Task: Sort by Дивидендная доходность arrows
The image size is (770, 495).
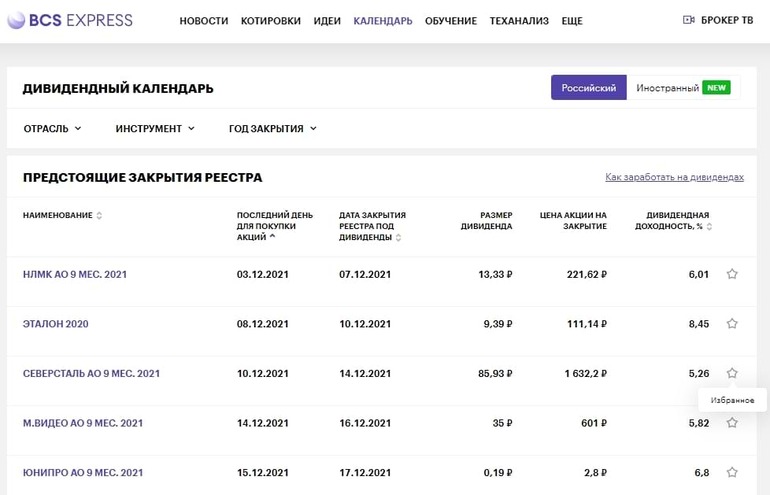Action: click(709, 226)
